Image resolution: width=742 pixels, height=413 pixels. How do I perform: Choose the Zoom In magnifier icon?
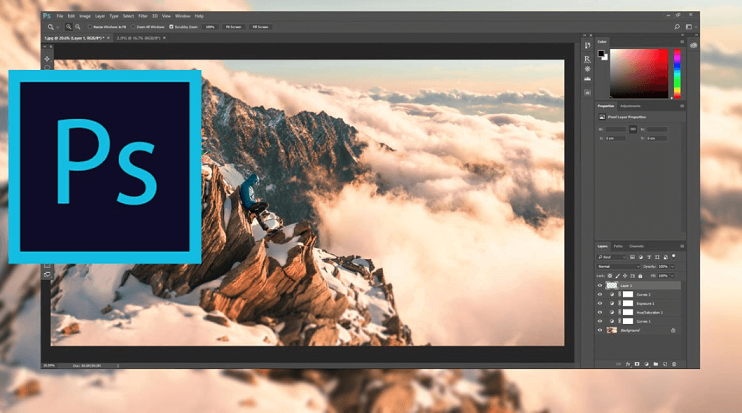click(69, 27)
